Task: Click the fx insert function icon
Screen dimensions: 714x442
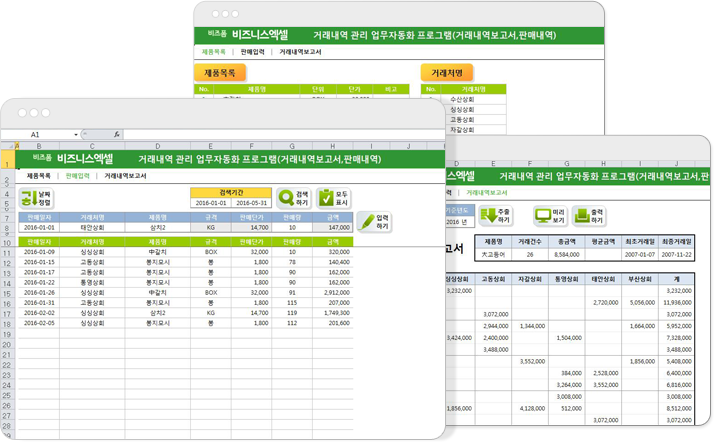Action: (117, 134)
